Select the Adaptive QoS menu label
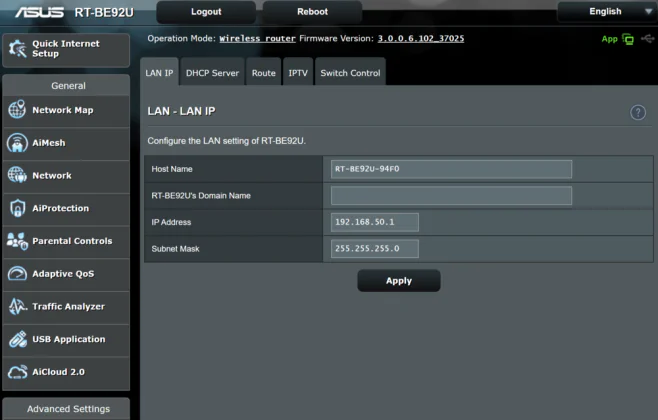 (x=63, y=274)
